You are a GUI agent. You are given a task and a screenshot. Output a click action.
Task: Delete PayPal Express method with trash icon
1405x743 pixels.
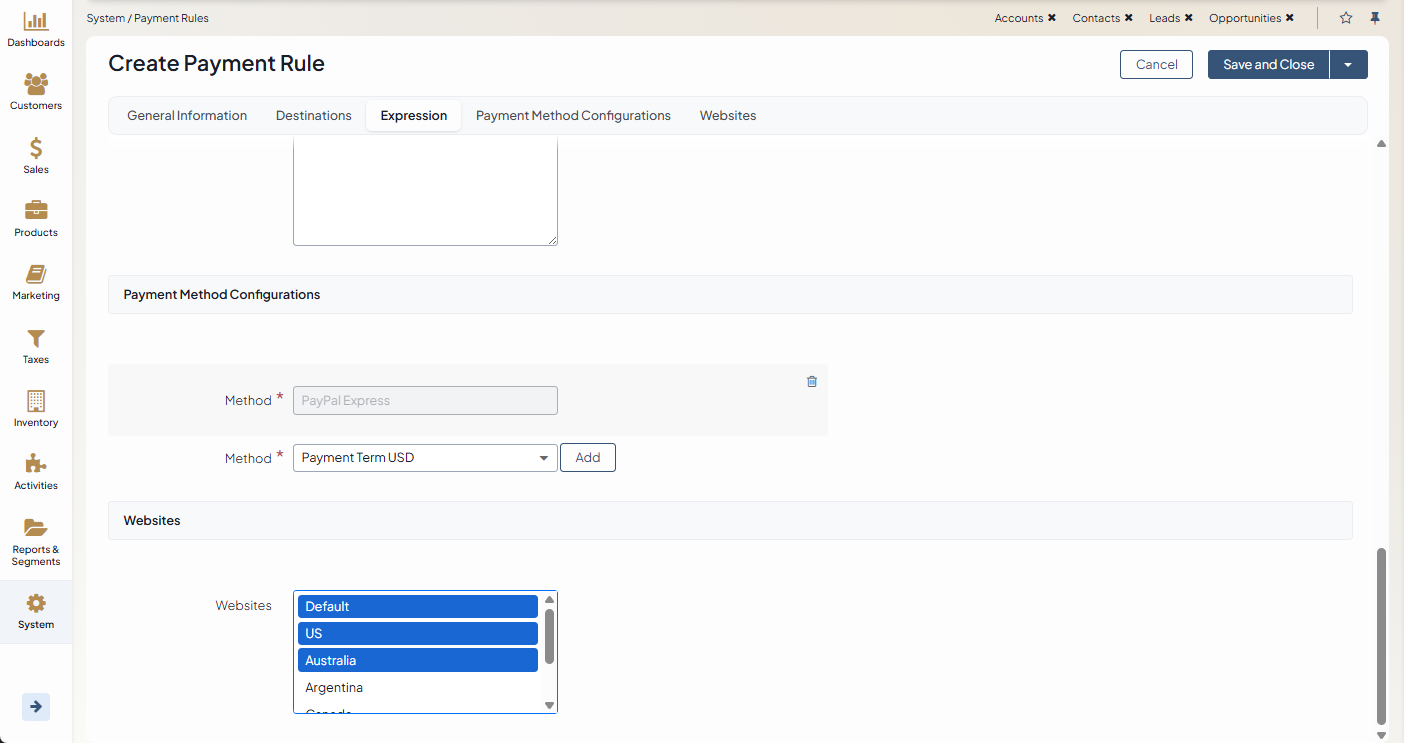click(x=812, y=381)
